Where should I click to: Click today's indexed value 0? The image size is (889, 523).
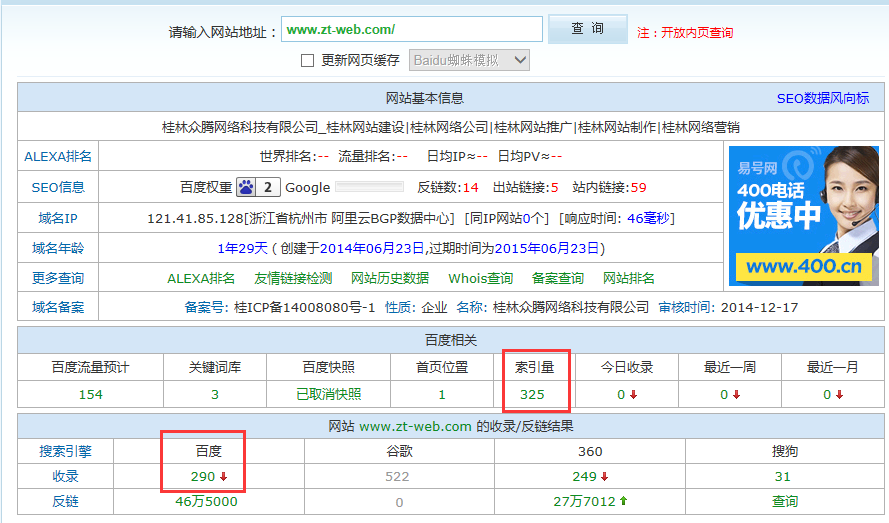(621, 394)
